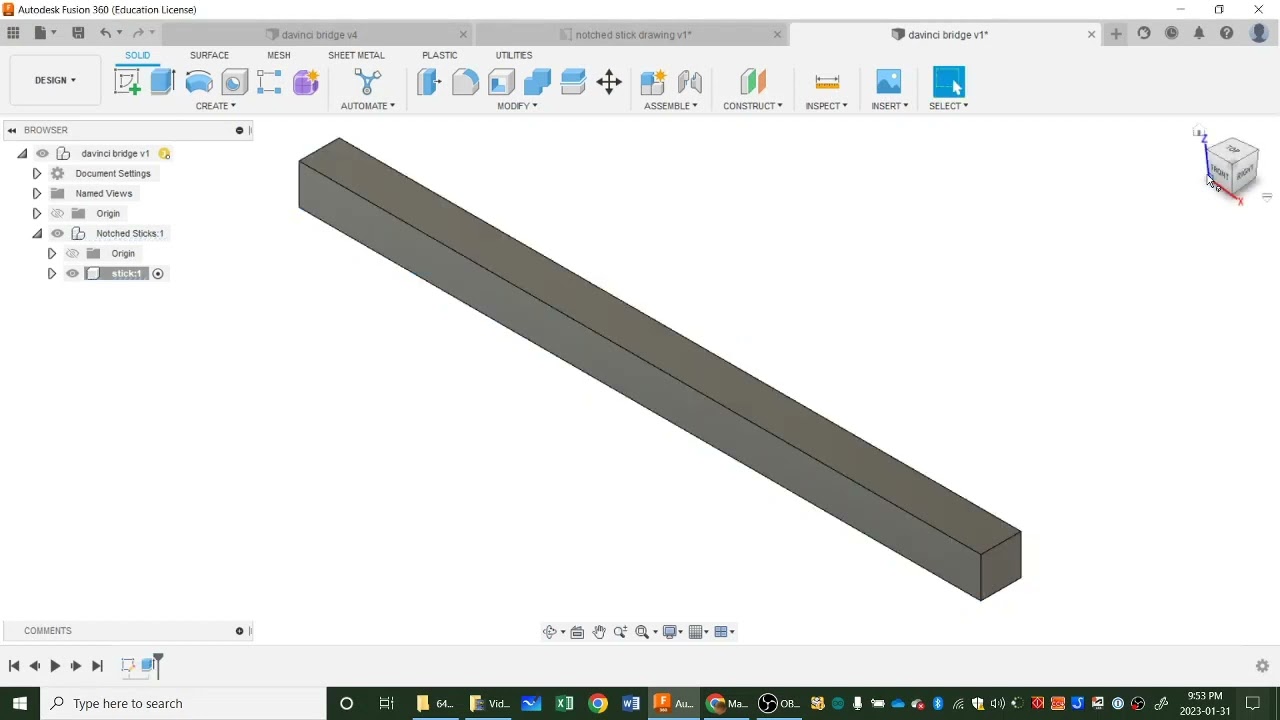Open the DESIGN workspace dropdown
Screen dimensions: 1280x720
tap(55, 80)
